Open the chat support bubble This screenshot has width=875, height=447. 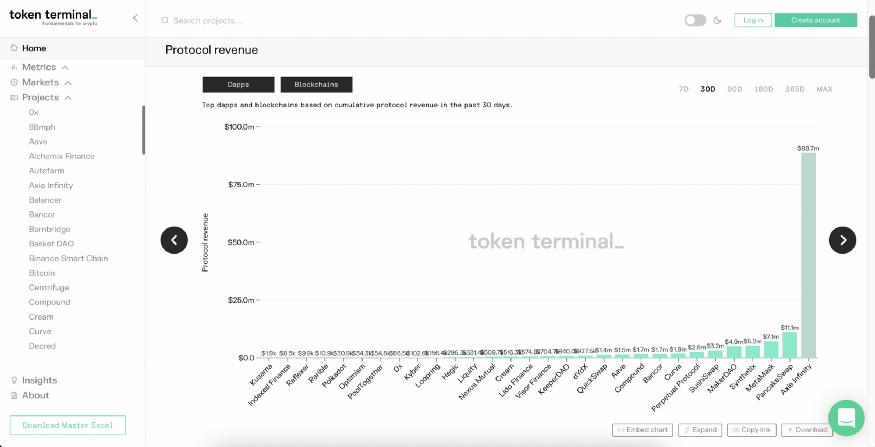tap(847, 418)
